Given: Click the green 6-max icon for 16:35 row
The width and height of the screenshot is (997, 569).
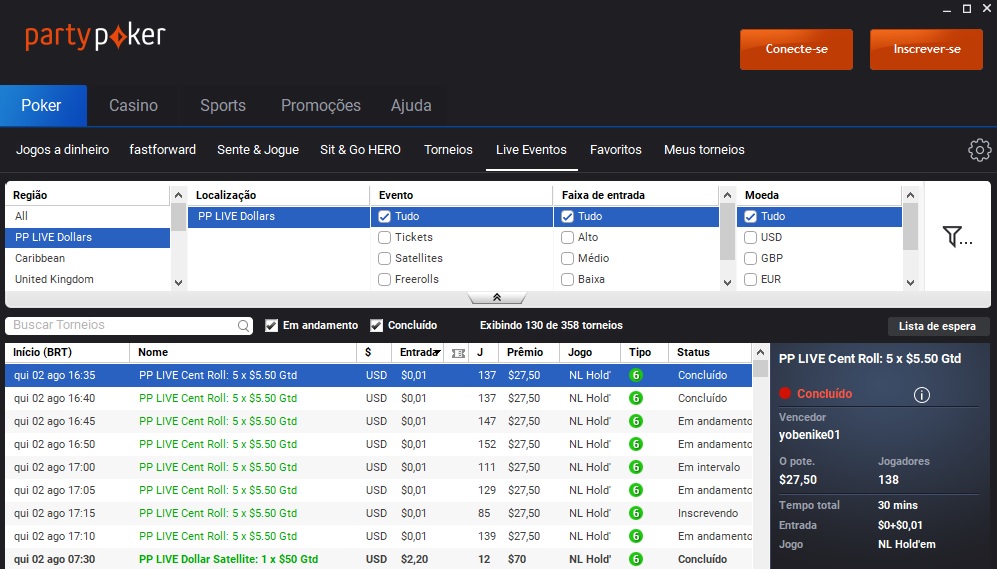Looking at the screenshot, I should 635,375.
